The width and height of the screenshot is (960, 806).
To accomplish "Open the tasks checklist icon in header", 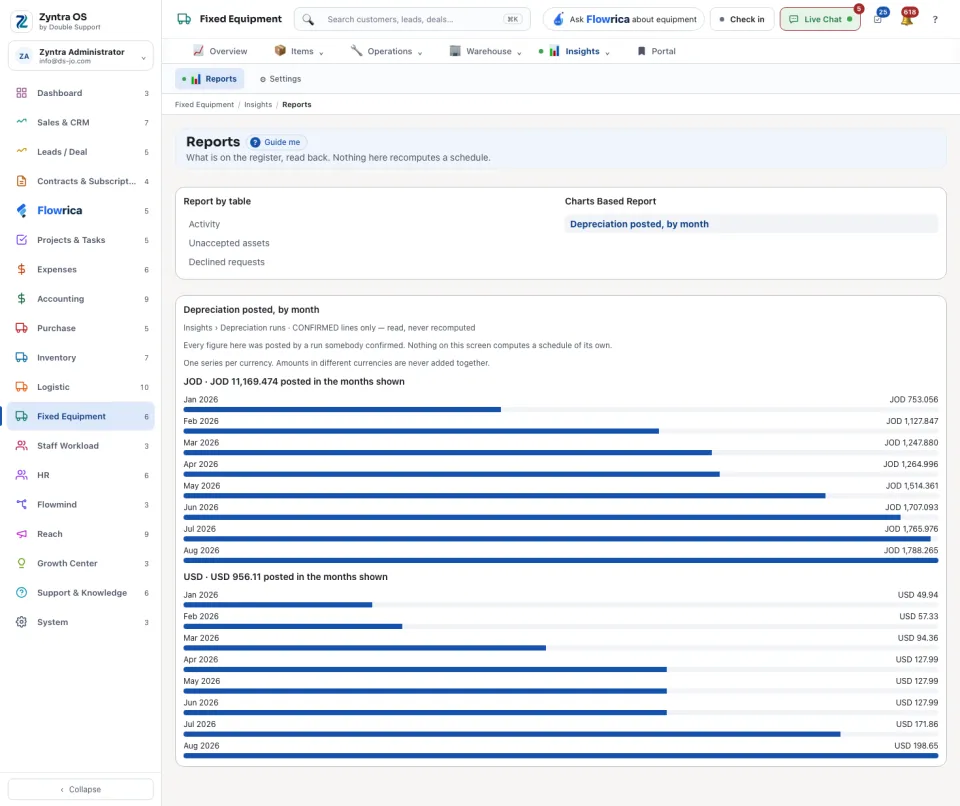I will tap(878, 20).
